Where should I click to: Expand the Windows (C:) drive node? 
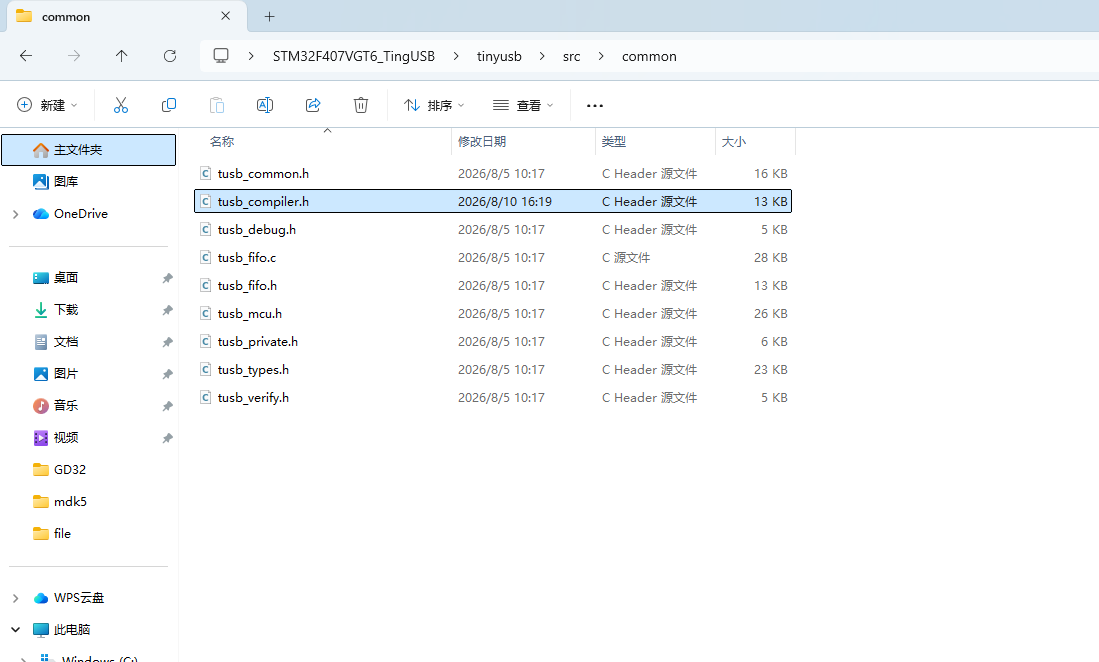24,659
